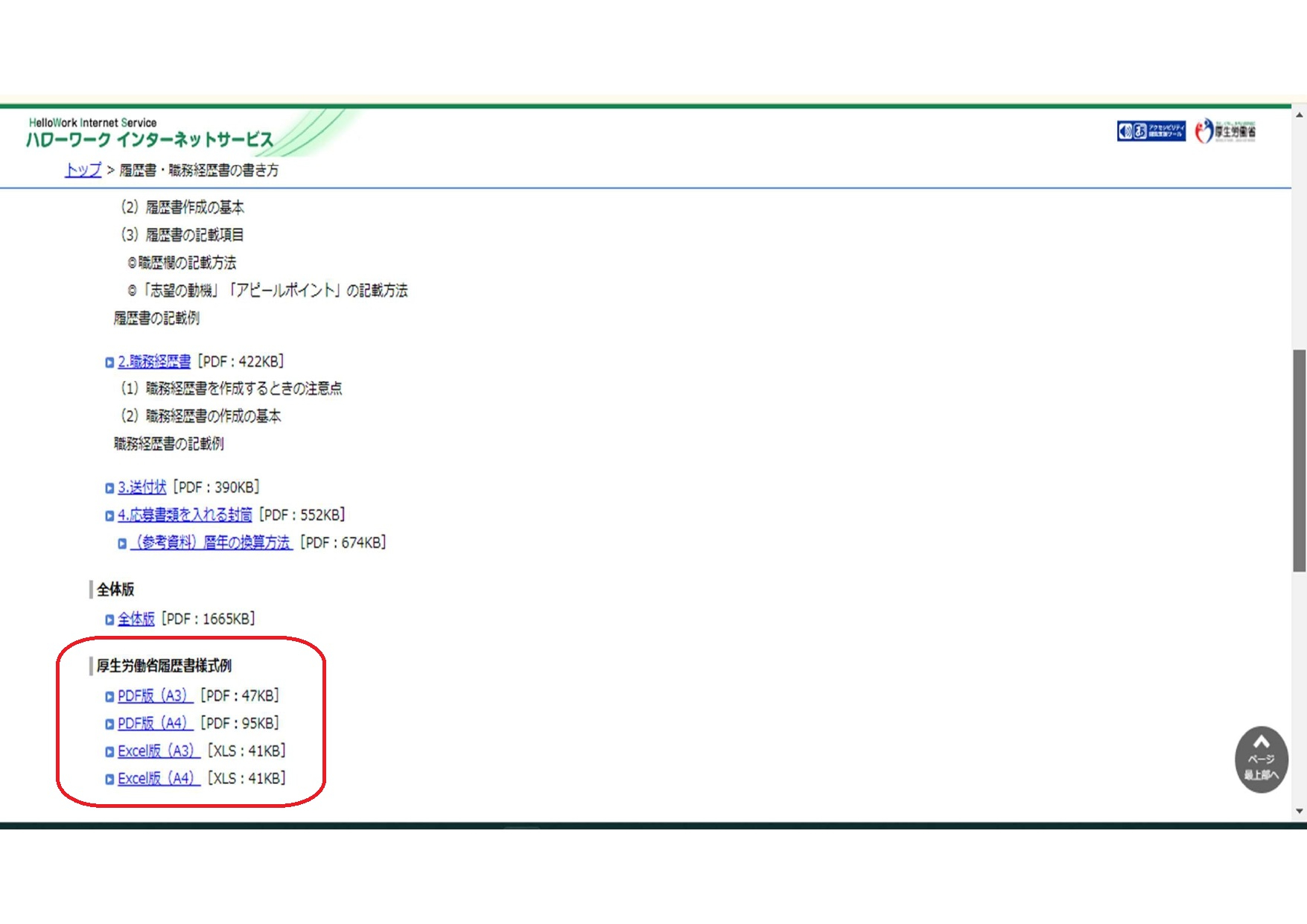Go to トップ breadcrumb link
Viewport: 1307px width, 924px height.
click(83, 171)
